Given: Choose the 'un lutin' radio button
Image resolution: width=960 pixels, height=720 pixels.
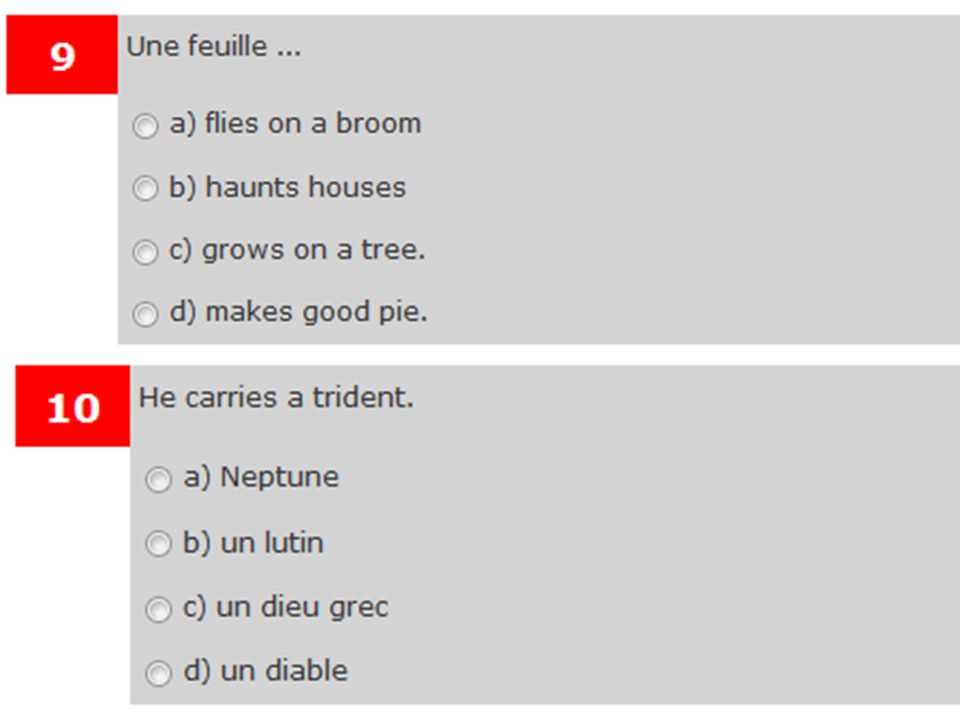Looking at the screenshot, I should [x=158, y=544].
